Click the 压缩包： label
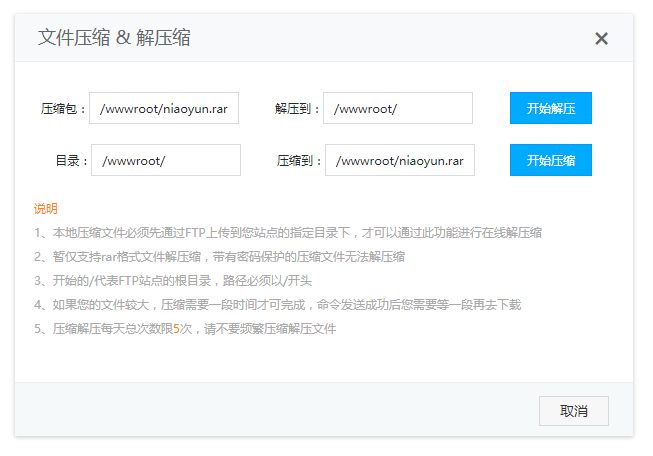This screenshot has height=456, width=653. [x=63, y=109]
